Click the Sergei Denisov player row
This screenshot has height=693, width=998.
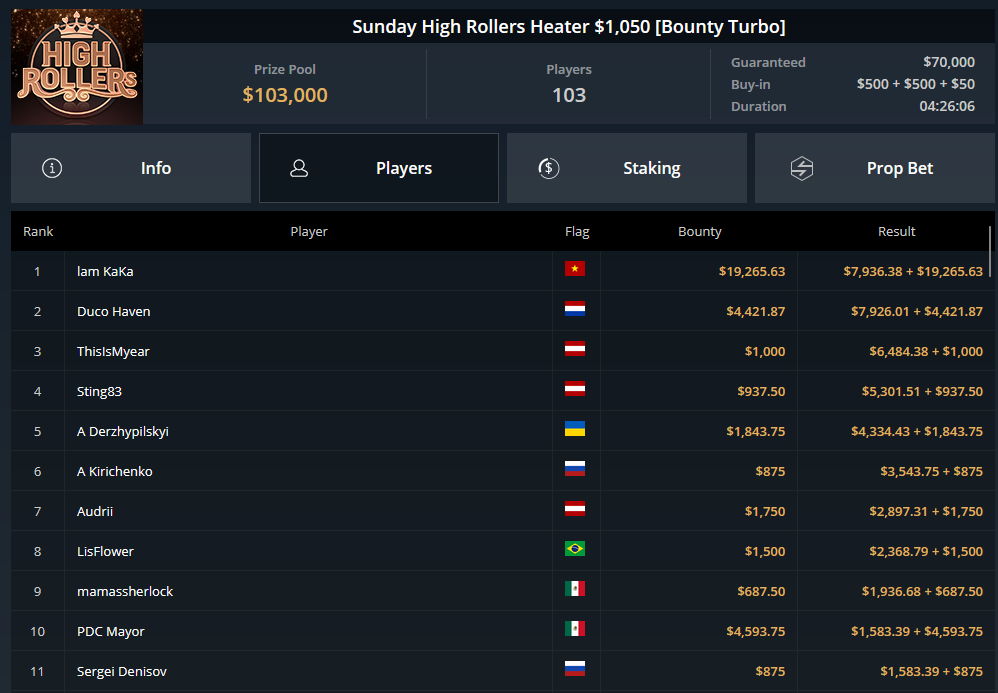tap(500, 671)
